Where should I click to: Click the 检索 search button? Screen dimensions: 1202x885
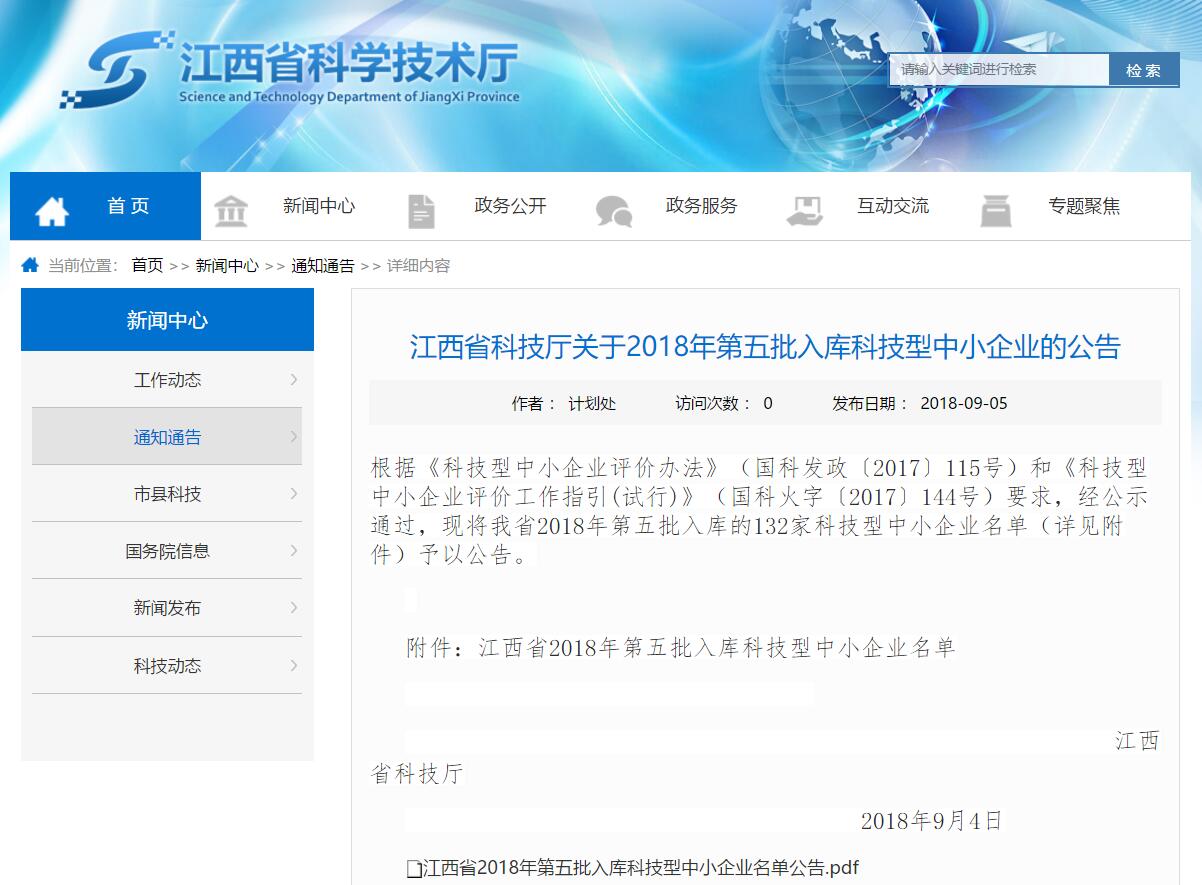point(1144,70)
